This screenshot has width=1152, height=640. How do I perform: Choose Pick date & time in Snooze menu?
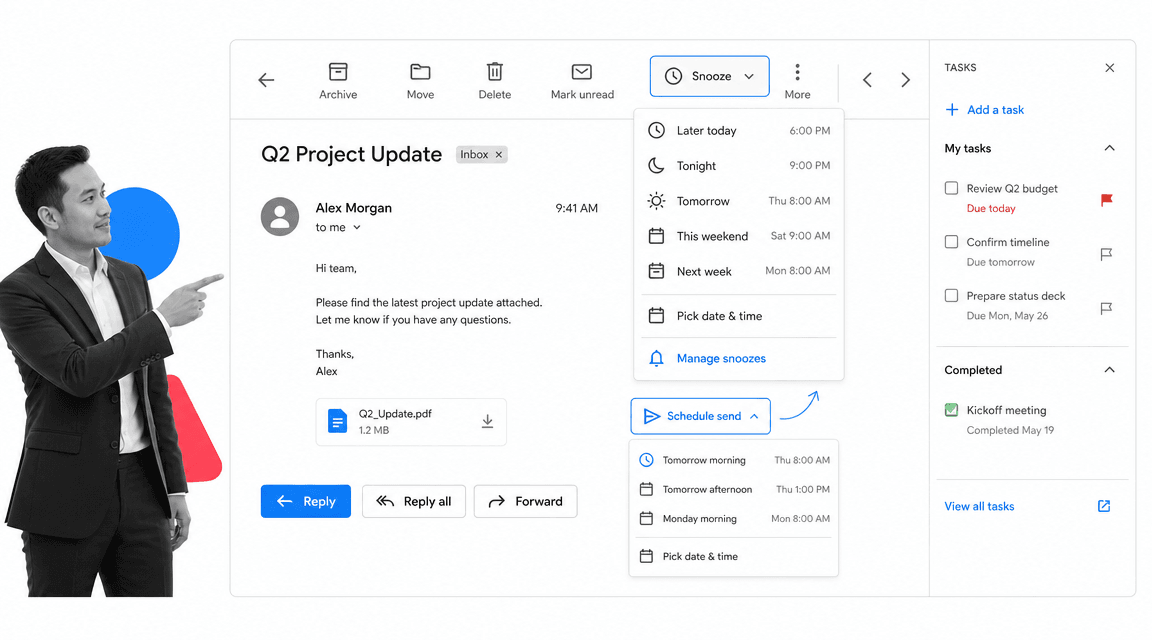tap(738, 316)
